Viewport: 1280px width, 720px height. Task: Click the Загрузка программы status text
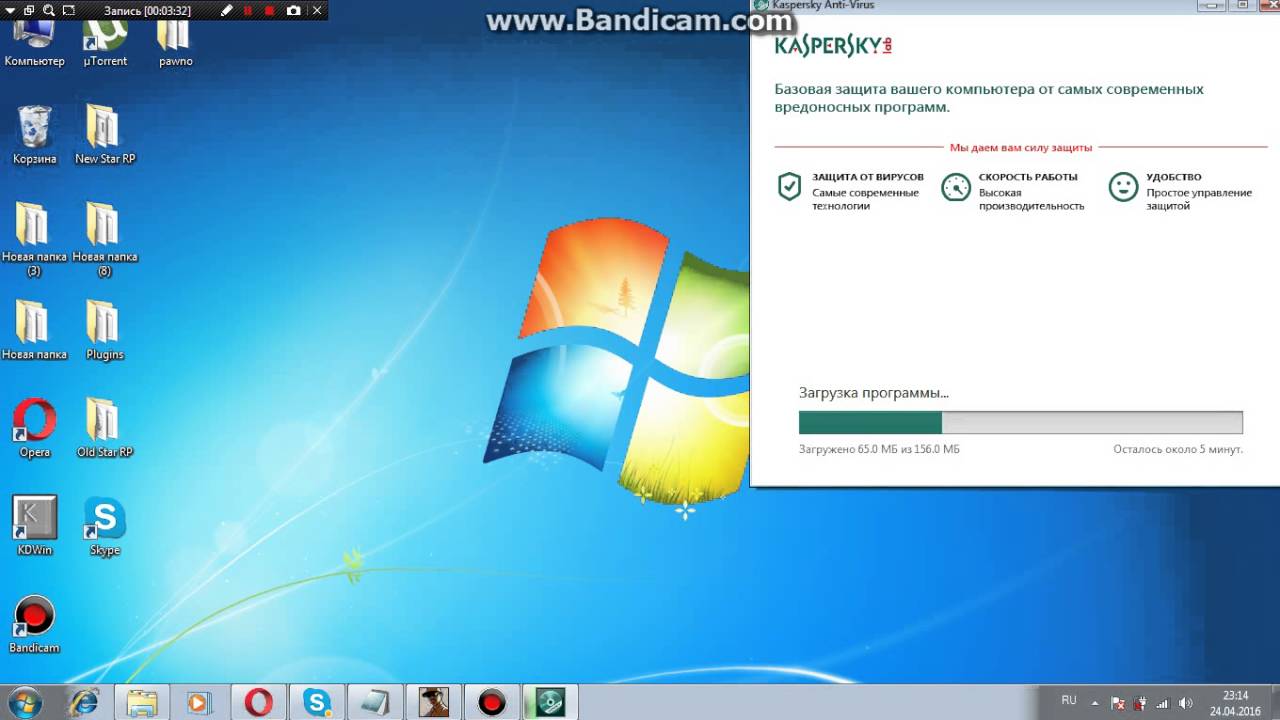(874, 393)
